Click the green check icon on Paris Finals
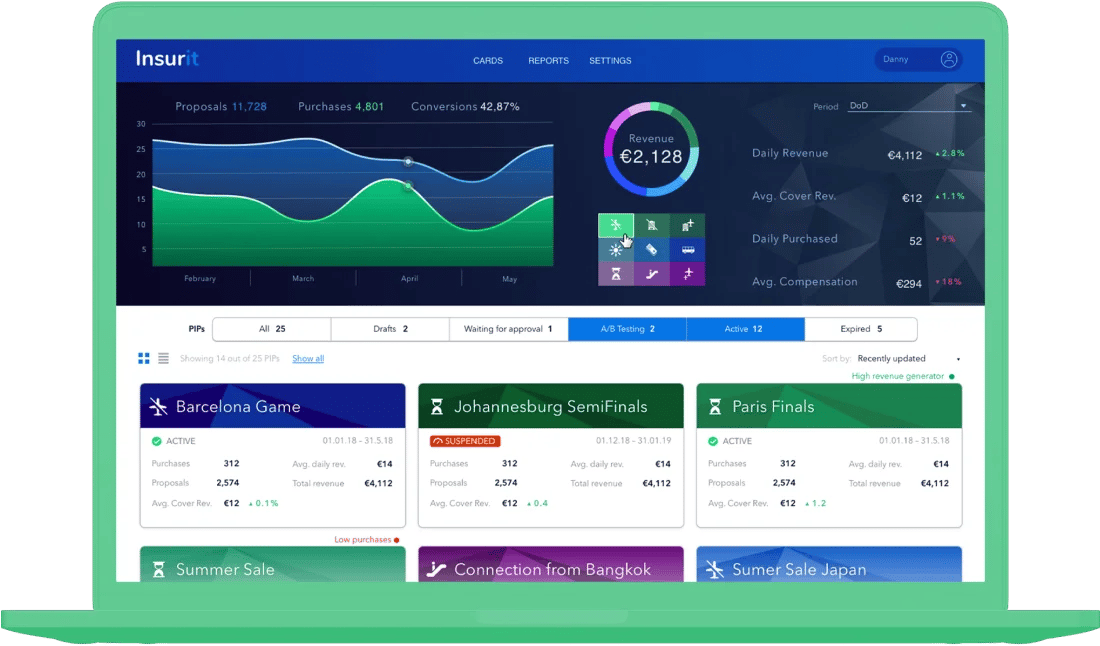Screen dimensions: 1100x646 click(x=713, y=441)
